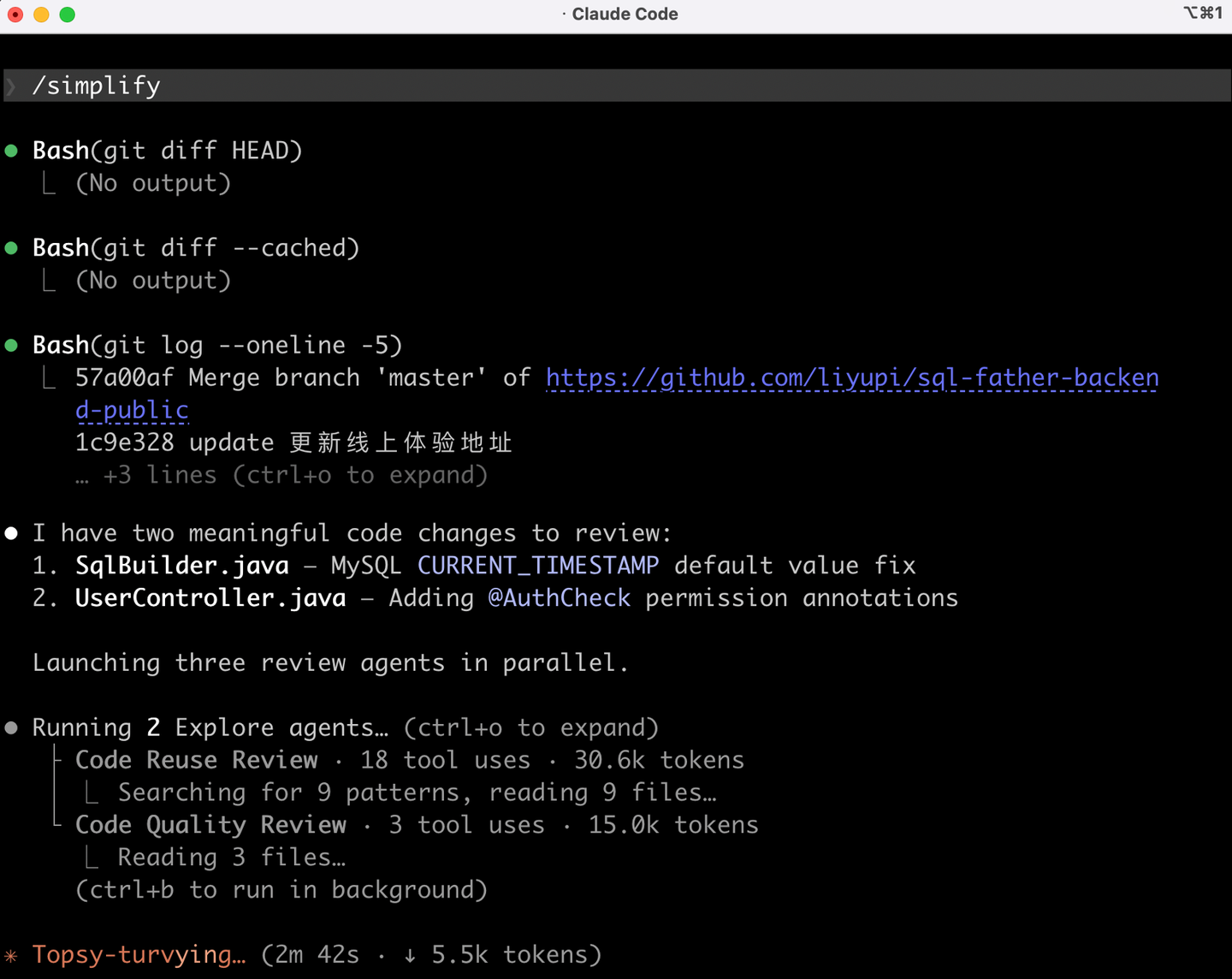Screen dimensions: 1232x979
Task: Click the green bullet beside git diff HEAD
Action: point(12,151)
